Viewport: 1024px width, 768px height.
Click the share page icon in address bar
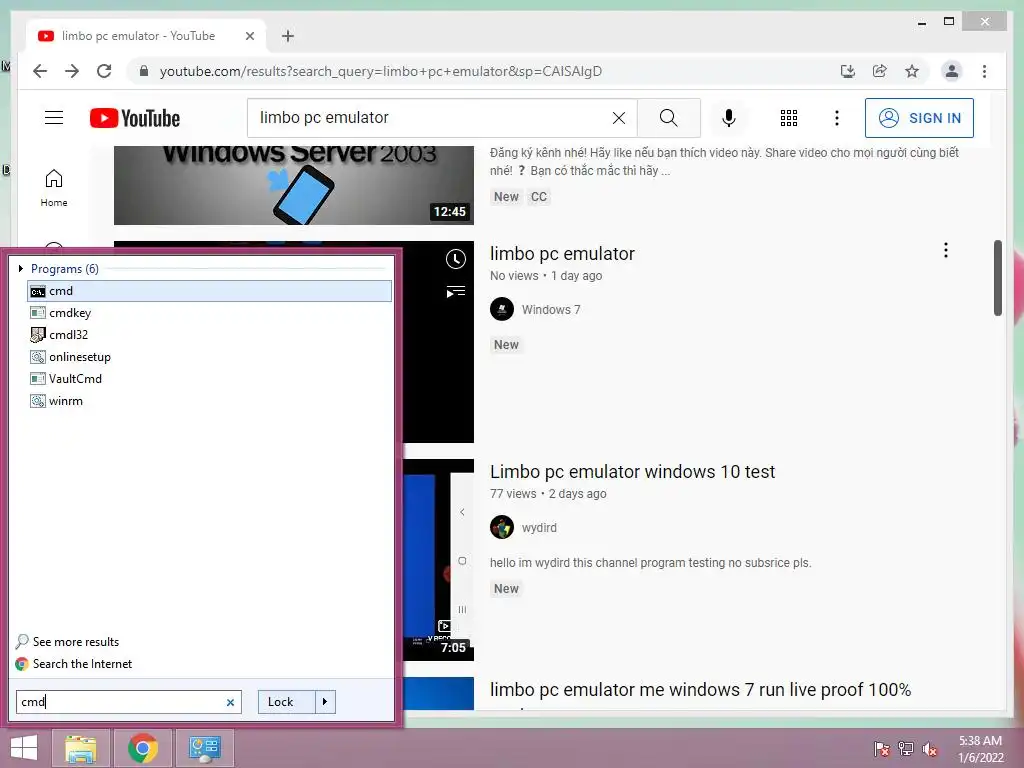coord(880,71)
